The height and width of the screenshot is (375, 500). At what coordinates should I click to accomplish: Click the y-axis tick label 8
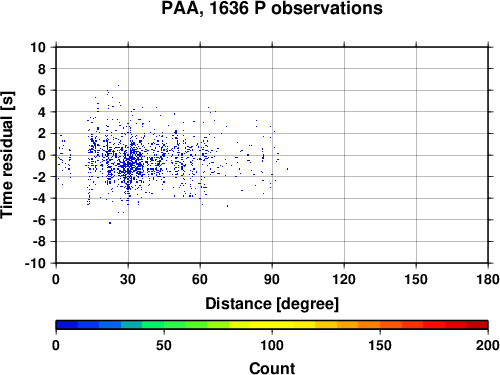click(x=42, y=69)
